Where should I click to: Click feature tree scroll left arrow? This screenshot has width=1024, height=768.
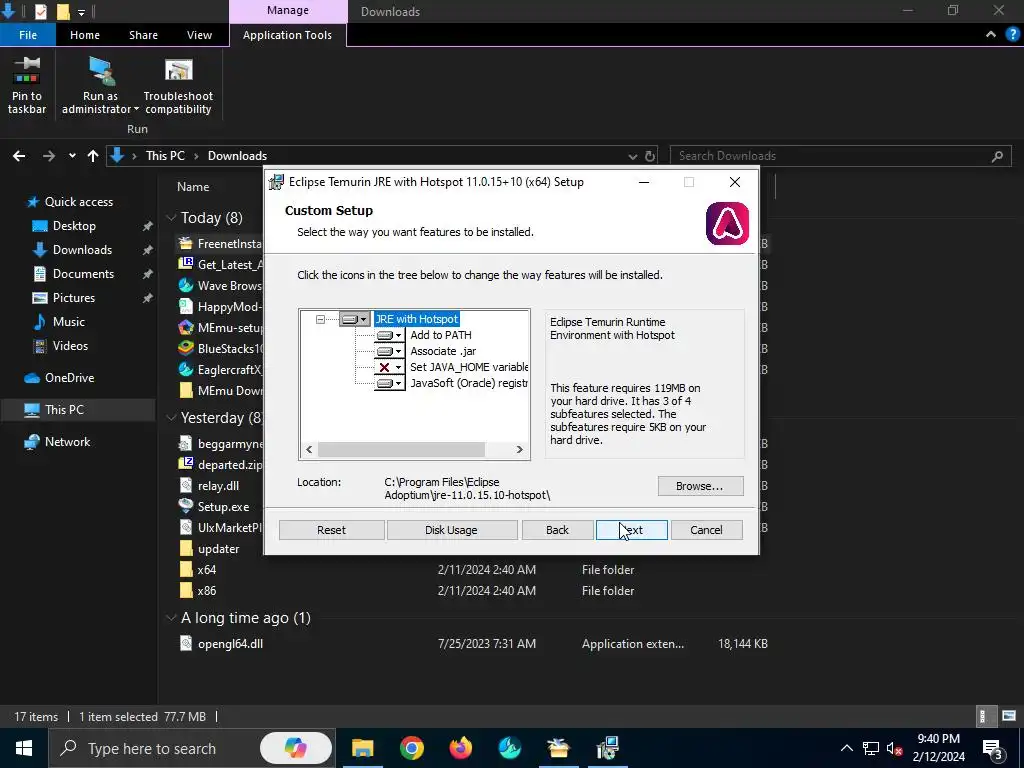(309, 449)
